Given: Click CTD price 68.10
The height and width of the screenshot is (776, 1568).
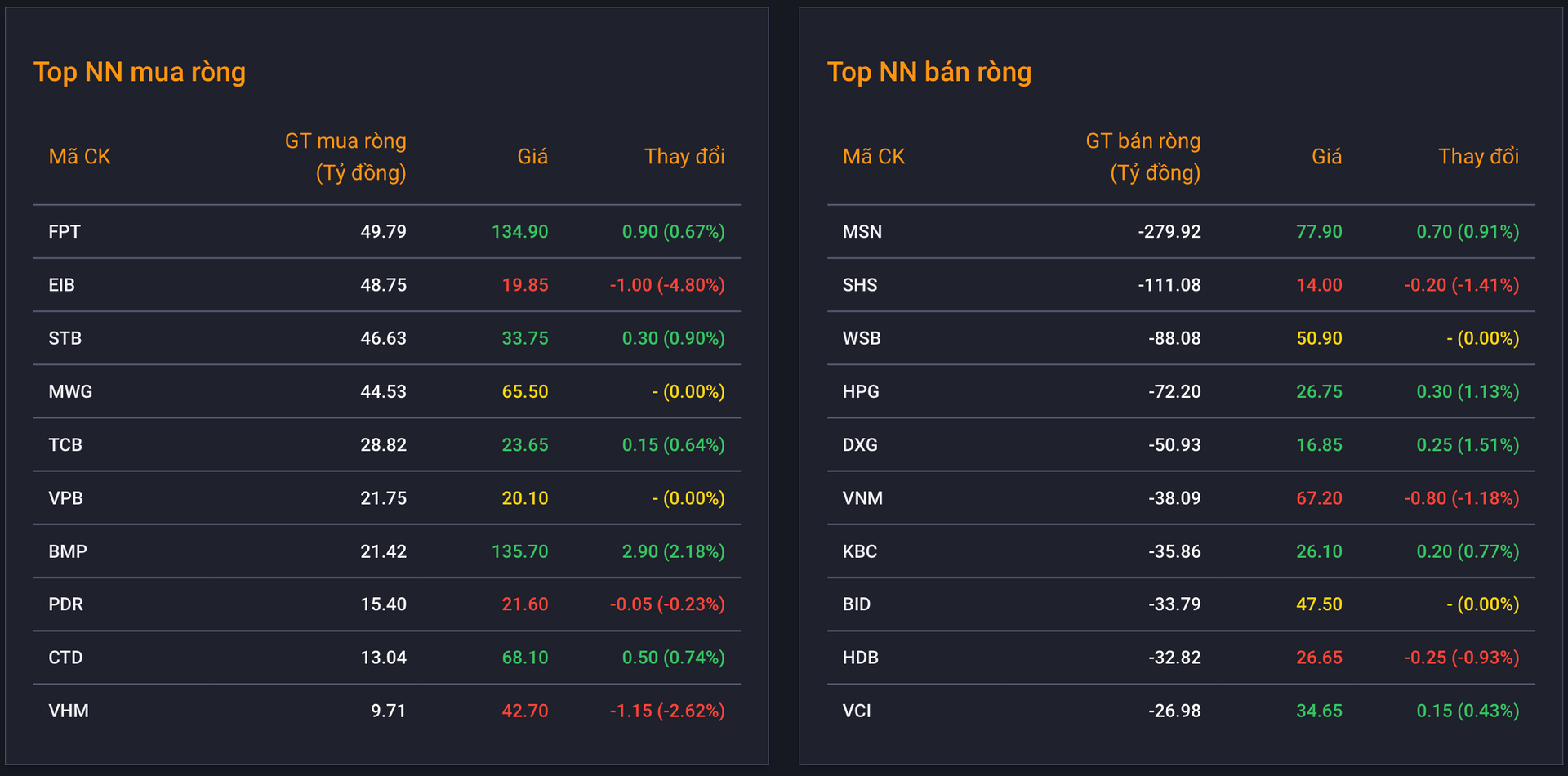Looking at the screenshot, I should tap(525, 658).
